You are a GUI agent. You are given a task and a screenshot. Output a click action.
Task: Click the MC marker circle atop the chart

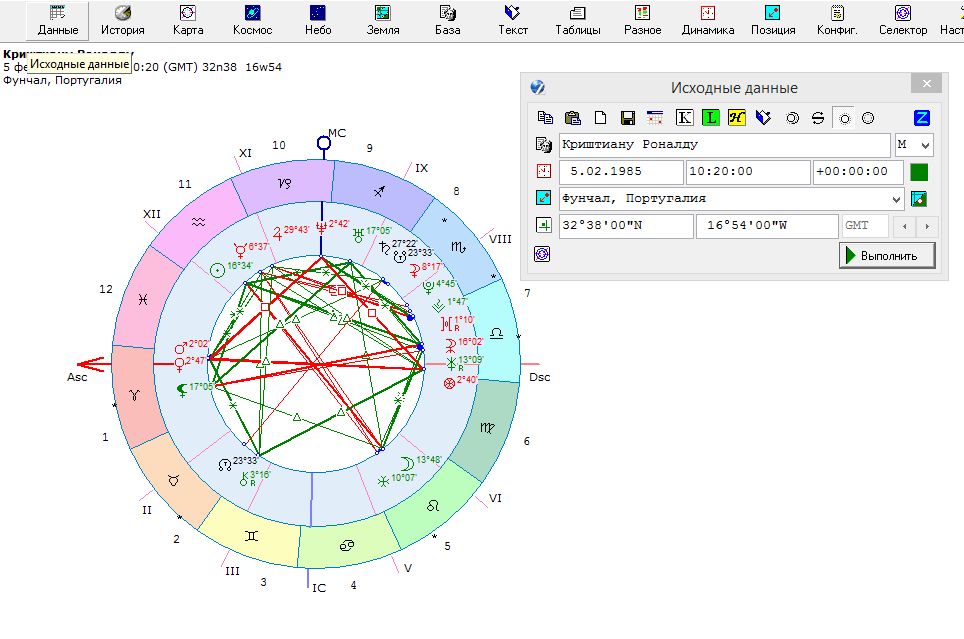point(323,143)
